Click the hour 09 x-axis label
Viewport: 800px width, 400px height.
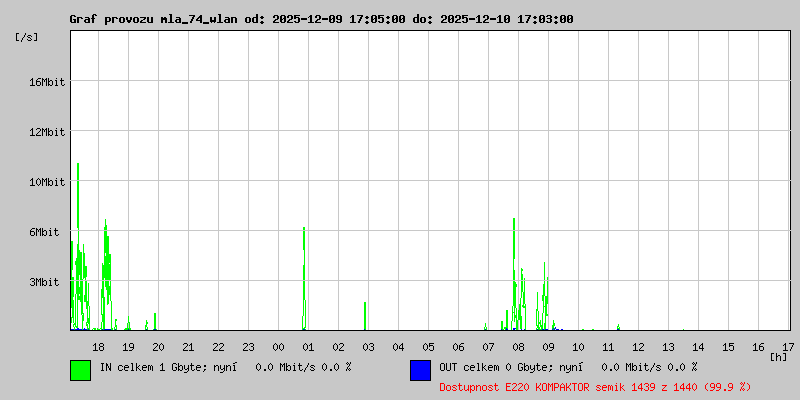tap(548, 347)
